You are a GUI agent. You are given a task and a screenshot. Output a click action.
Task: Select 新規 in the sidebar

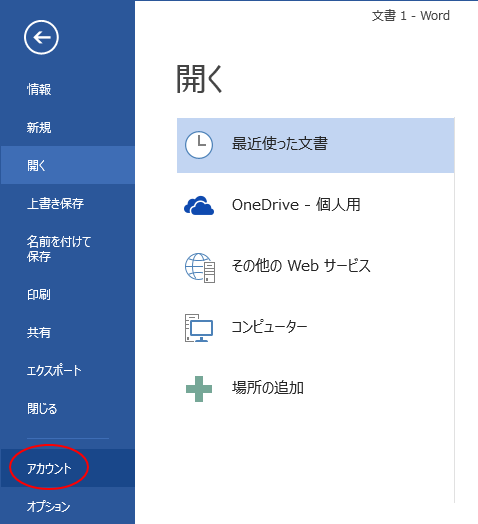pos(67,128)
